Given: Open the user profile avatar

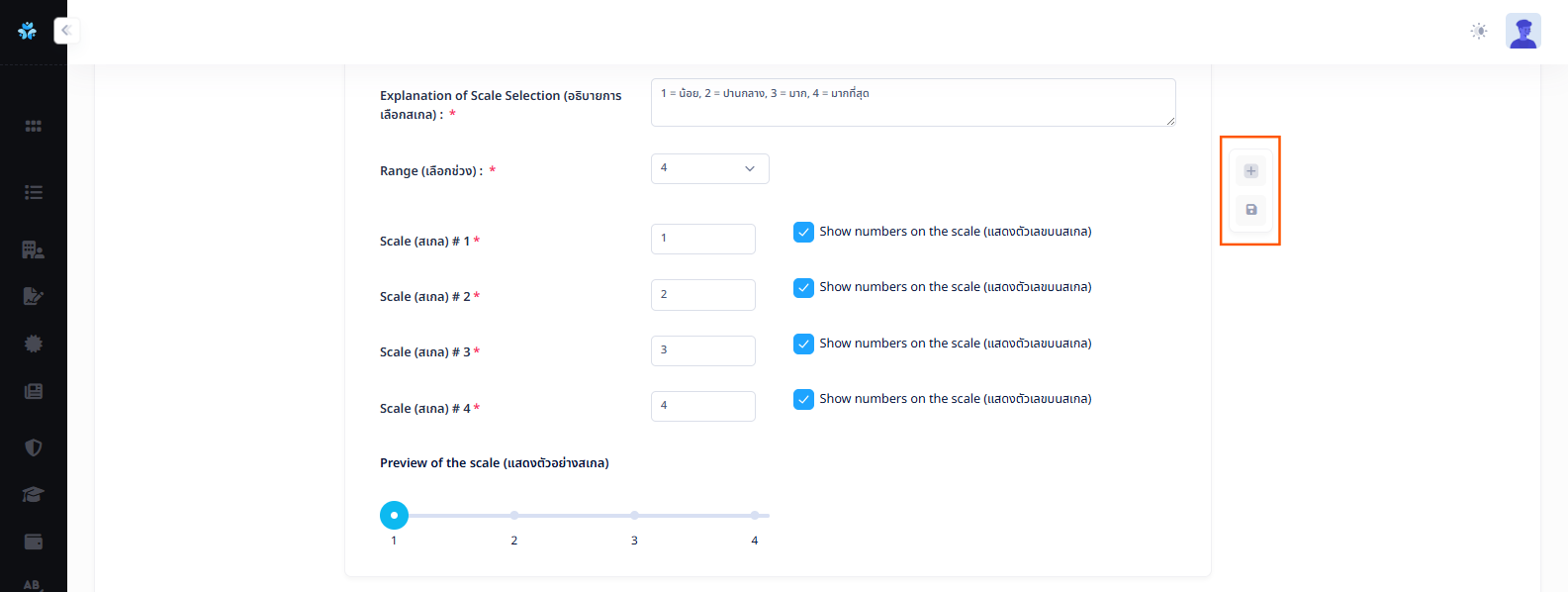Looking at the screenshot, I should click(x=1522, y=32).
